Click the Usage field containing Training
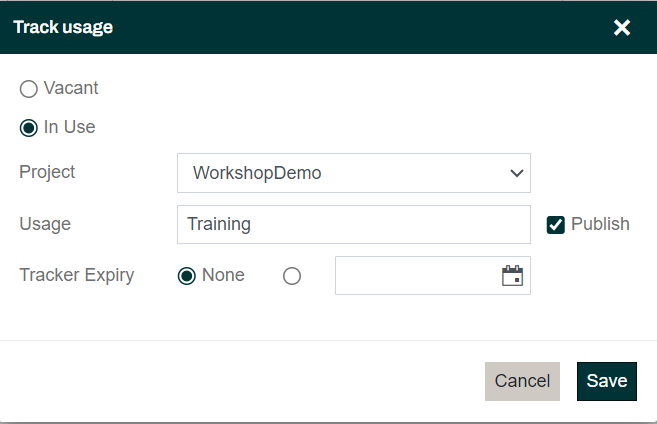657x424 pixels. point(353,224)
